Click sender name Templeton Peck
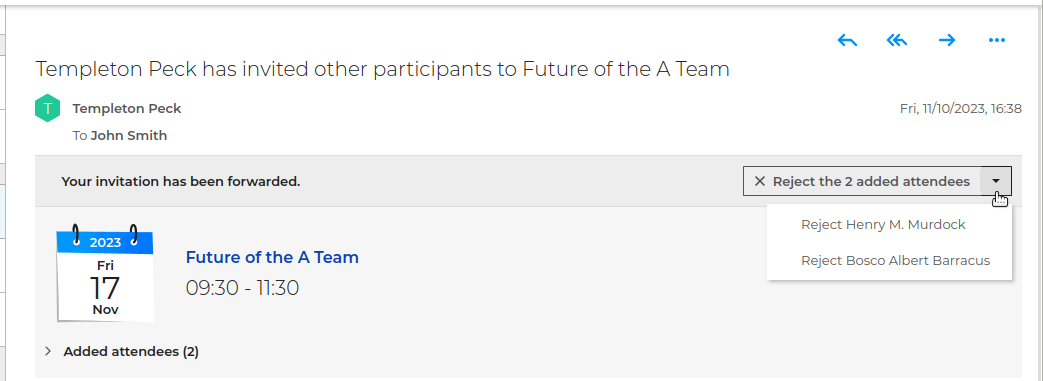 [x=126, y=108]
